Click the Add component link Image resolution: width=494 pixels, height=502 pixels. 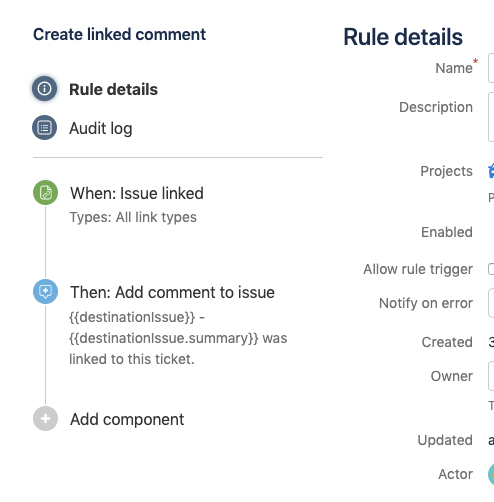[127, 419]
